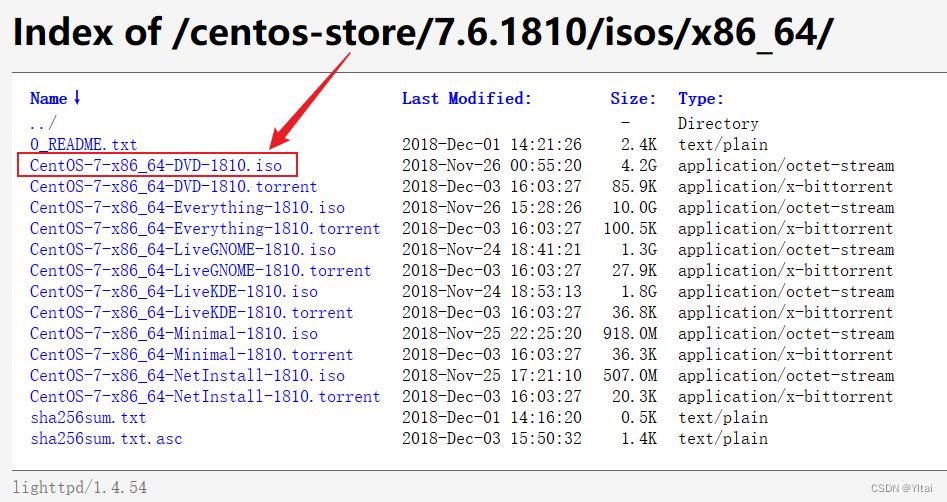947x502 pixels.
Task: Click the 2.4K size of 0_README.txt
Action: coord(639,145)
